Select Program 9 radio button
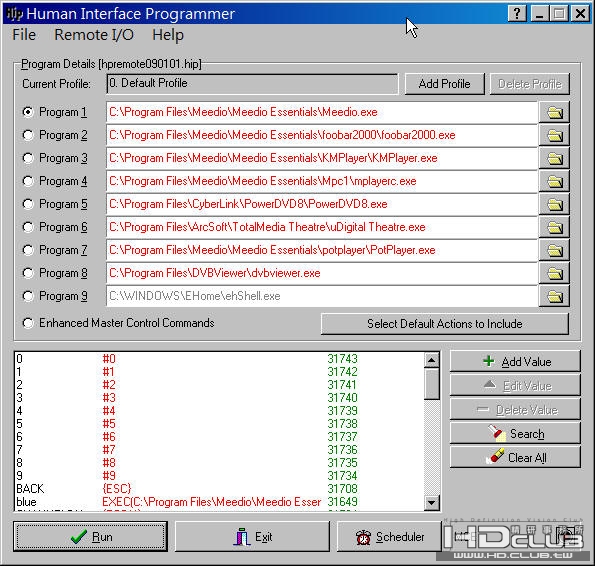This screenshot has width=595, height=566. [x=28, y=296]
